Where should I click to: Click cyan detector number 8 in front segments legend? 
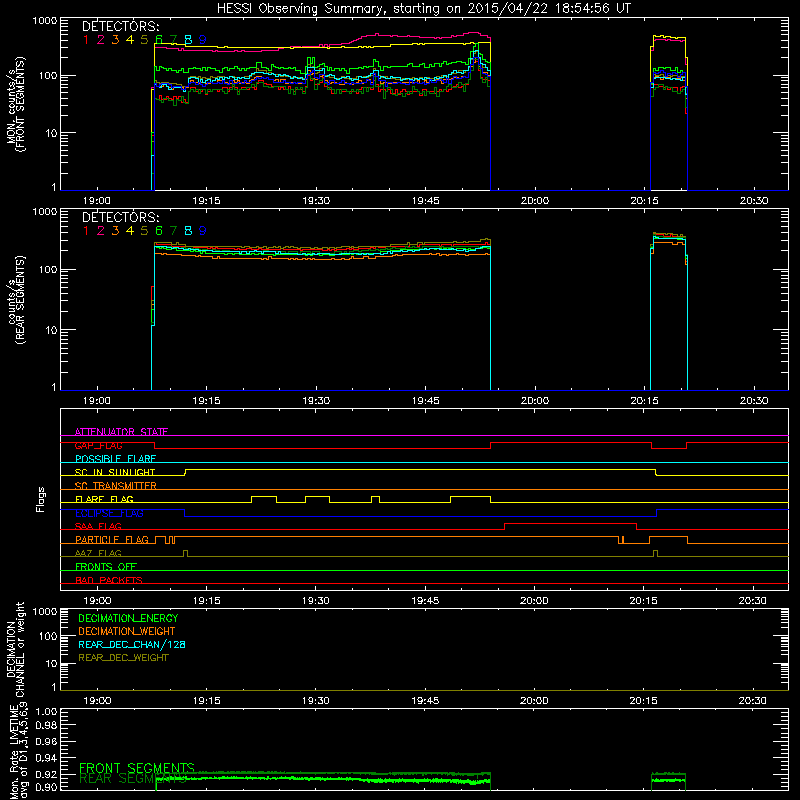coord(188,40)
